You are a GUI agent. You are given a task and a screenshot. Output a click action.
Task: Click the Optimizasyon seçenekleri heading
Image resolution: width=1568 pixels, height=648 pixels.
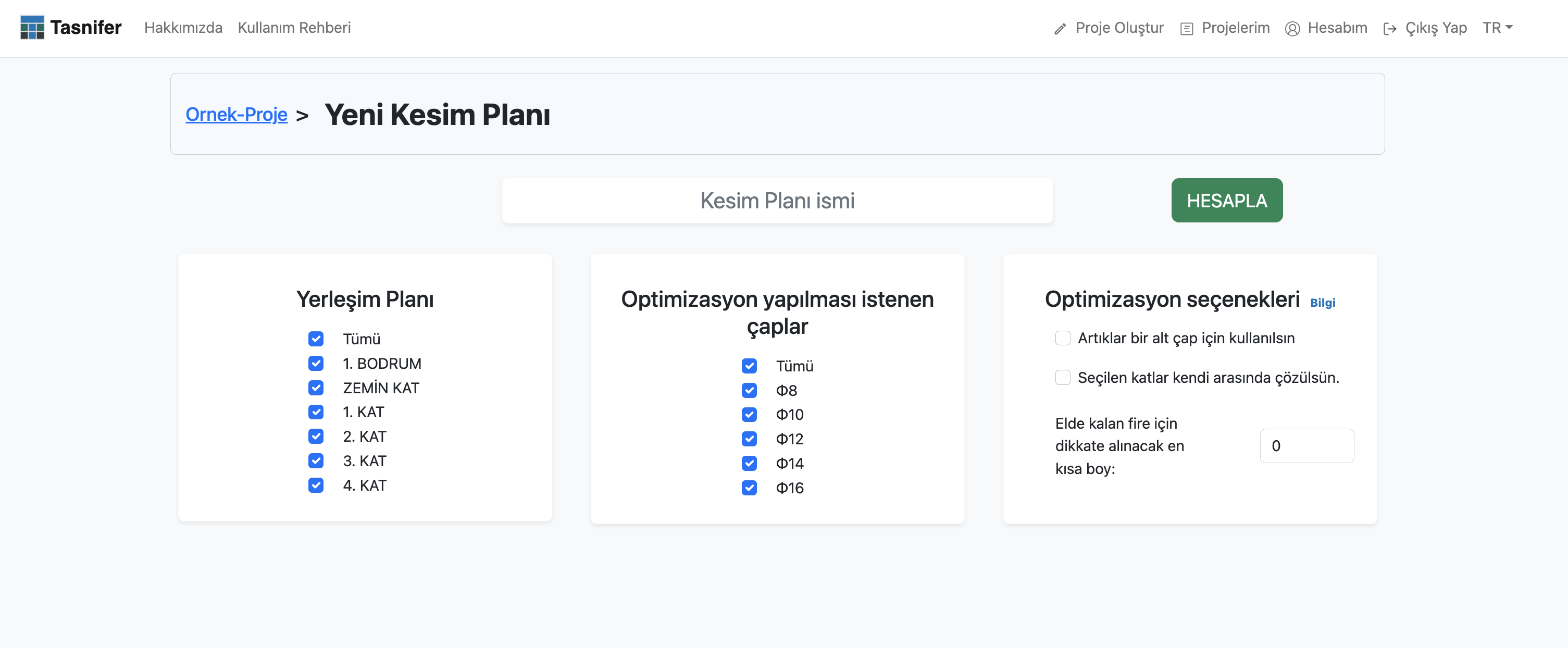[x=1172, y=300]
